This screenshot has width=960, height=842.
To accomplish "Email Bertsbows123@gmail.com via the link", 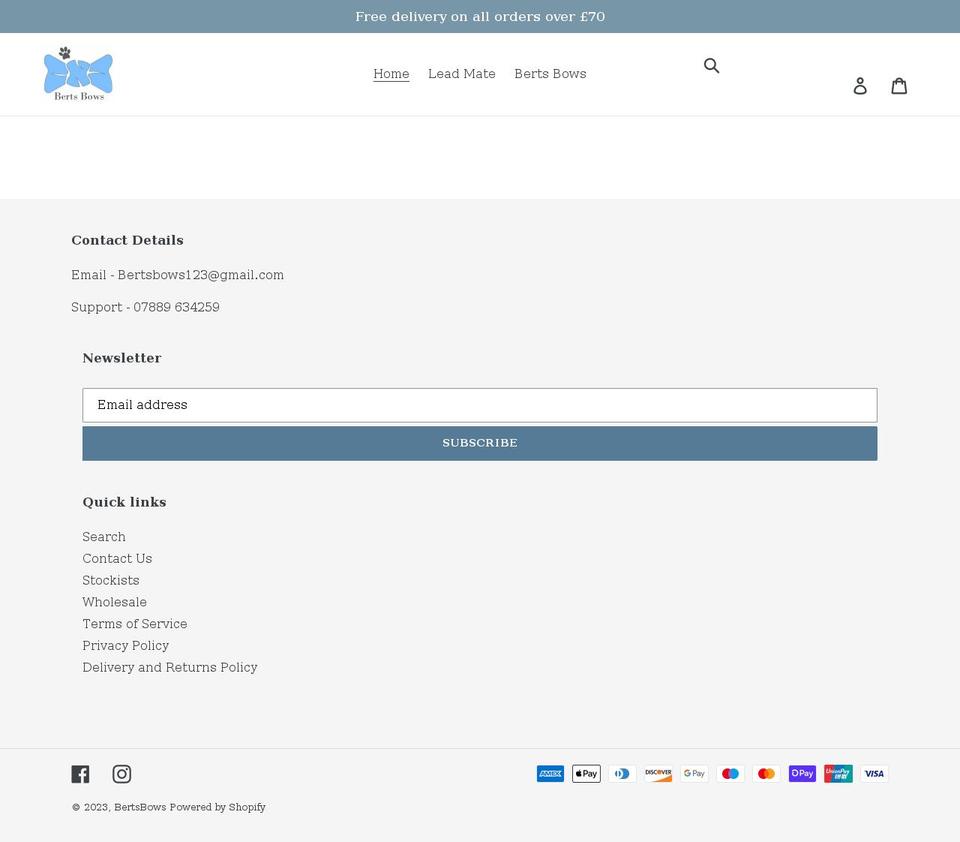I will click(x=200, y=275).
